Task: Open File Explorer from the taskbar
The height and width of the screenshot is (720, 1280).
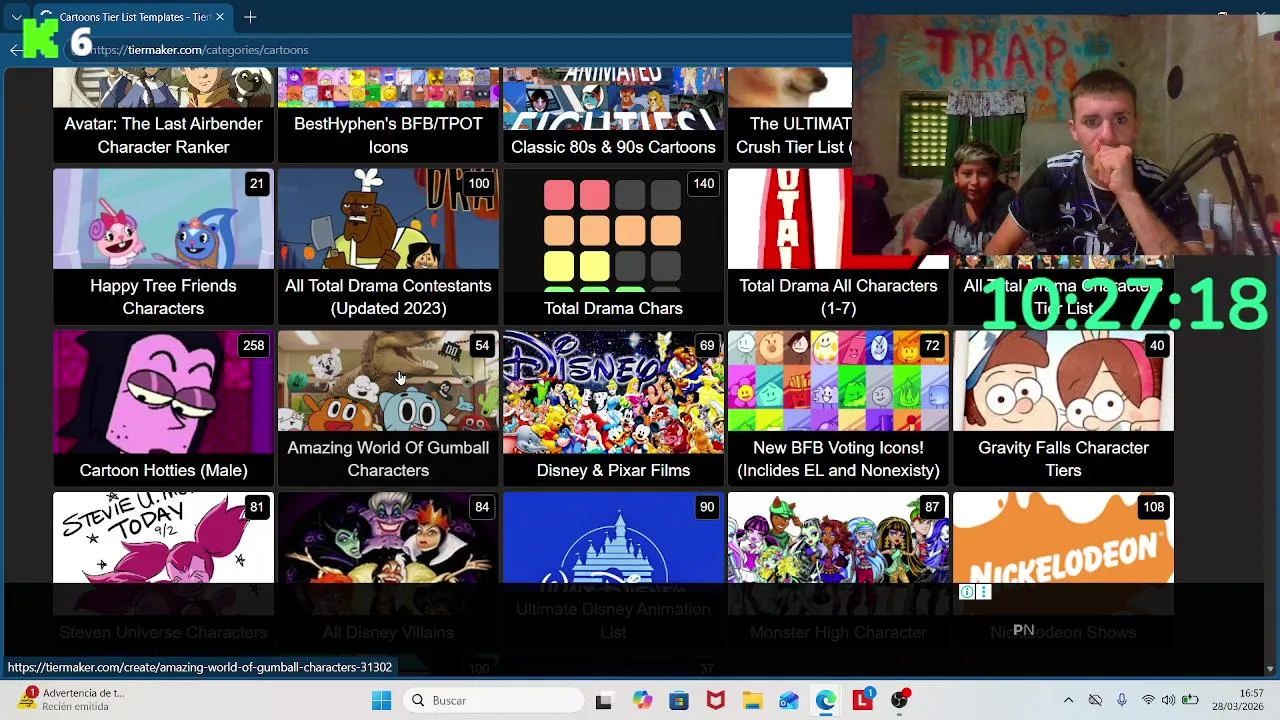Action: point(752,701)
